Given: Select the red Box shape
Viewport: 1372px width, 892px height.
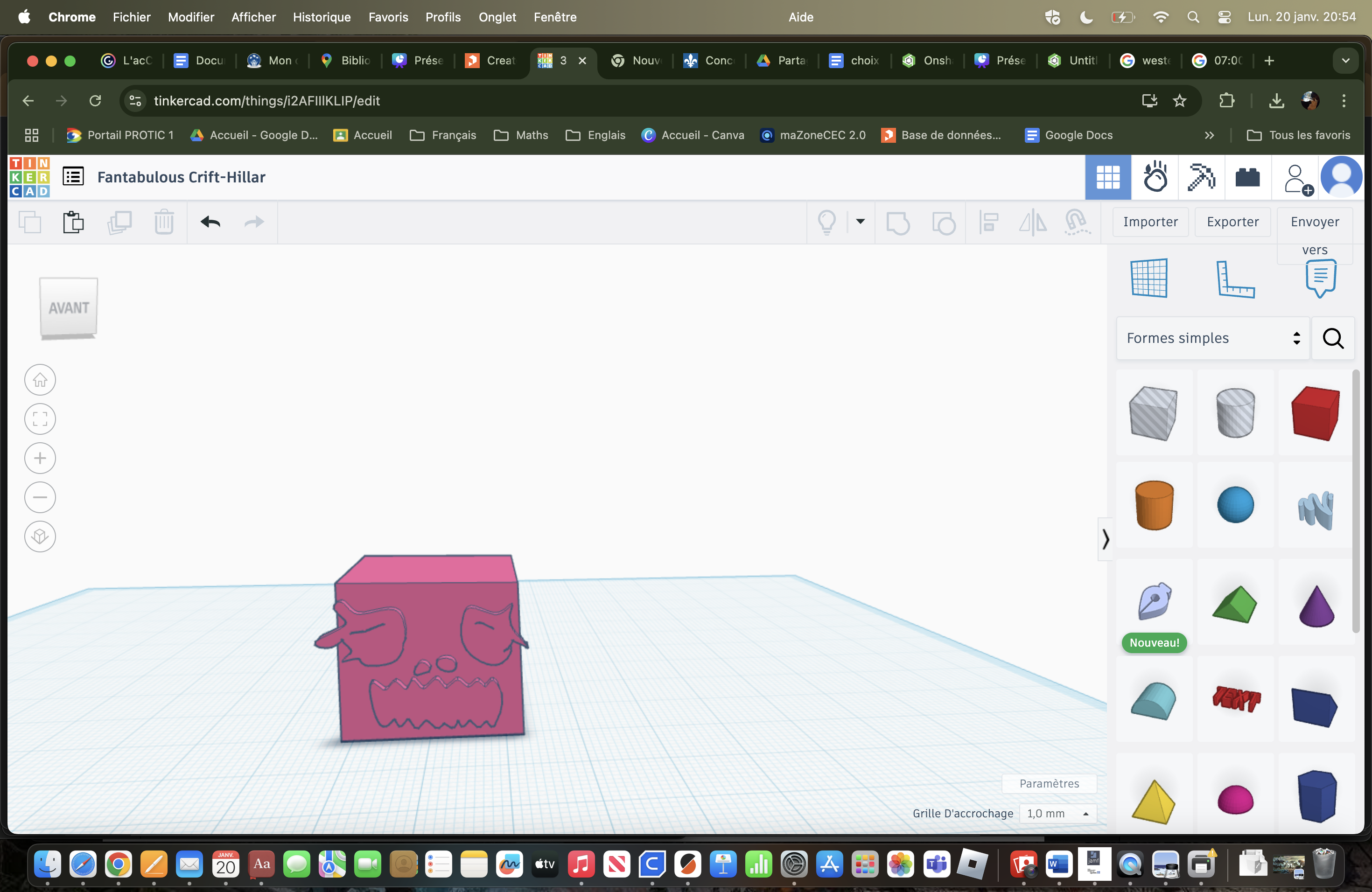Looking at the screenshot, I should click(x=1316, y=412).
